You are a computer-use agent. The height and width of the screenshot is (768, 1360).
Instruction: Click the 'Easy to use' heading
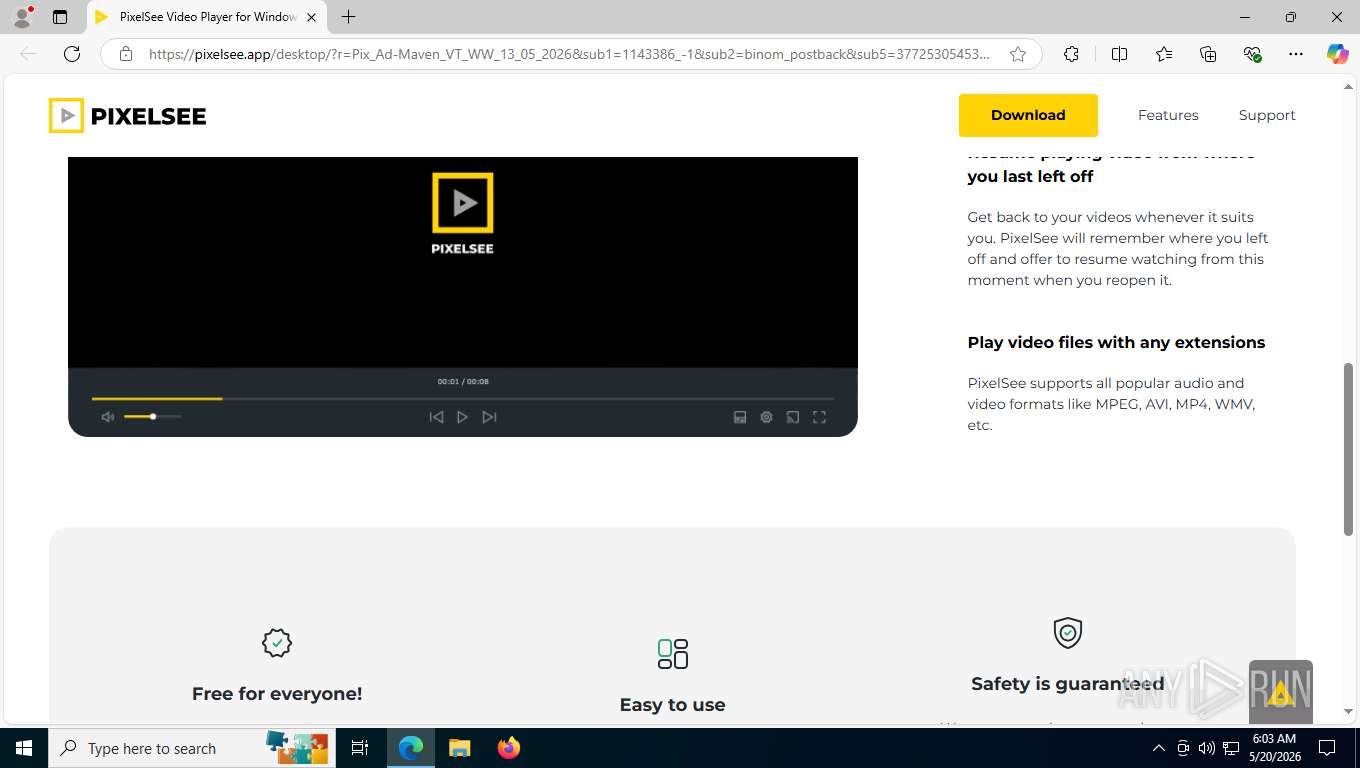pyautogui.click(x=672, y=704)
